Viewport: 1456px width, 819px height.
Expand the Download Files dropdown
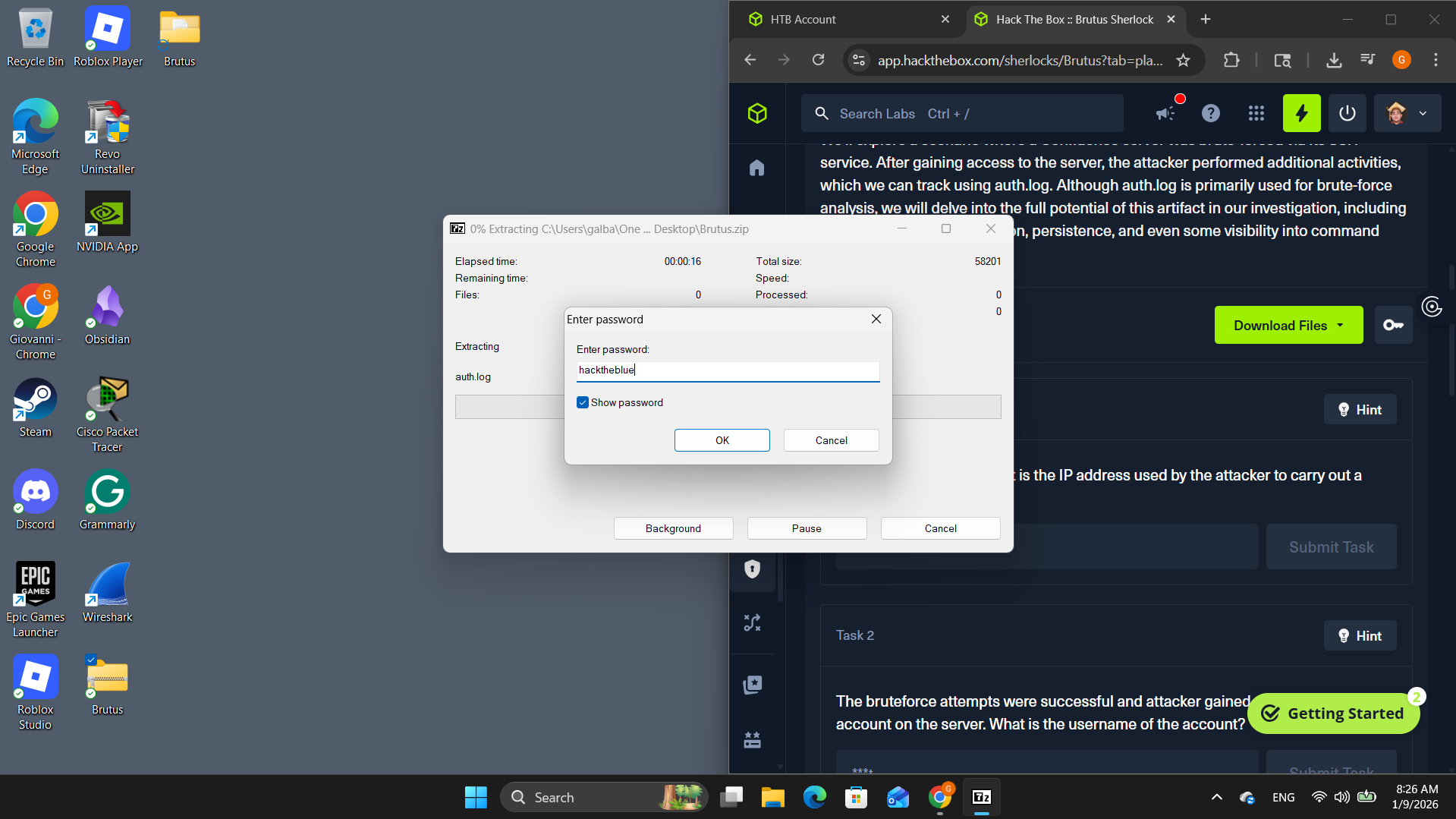[1288, 325]
